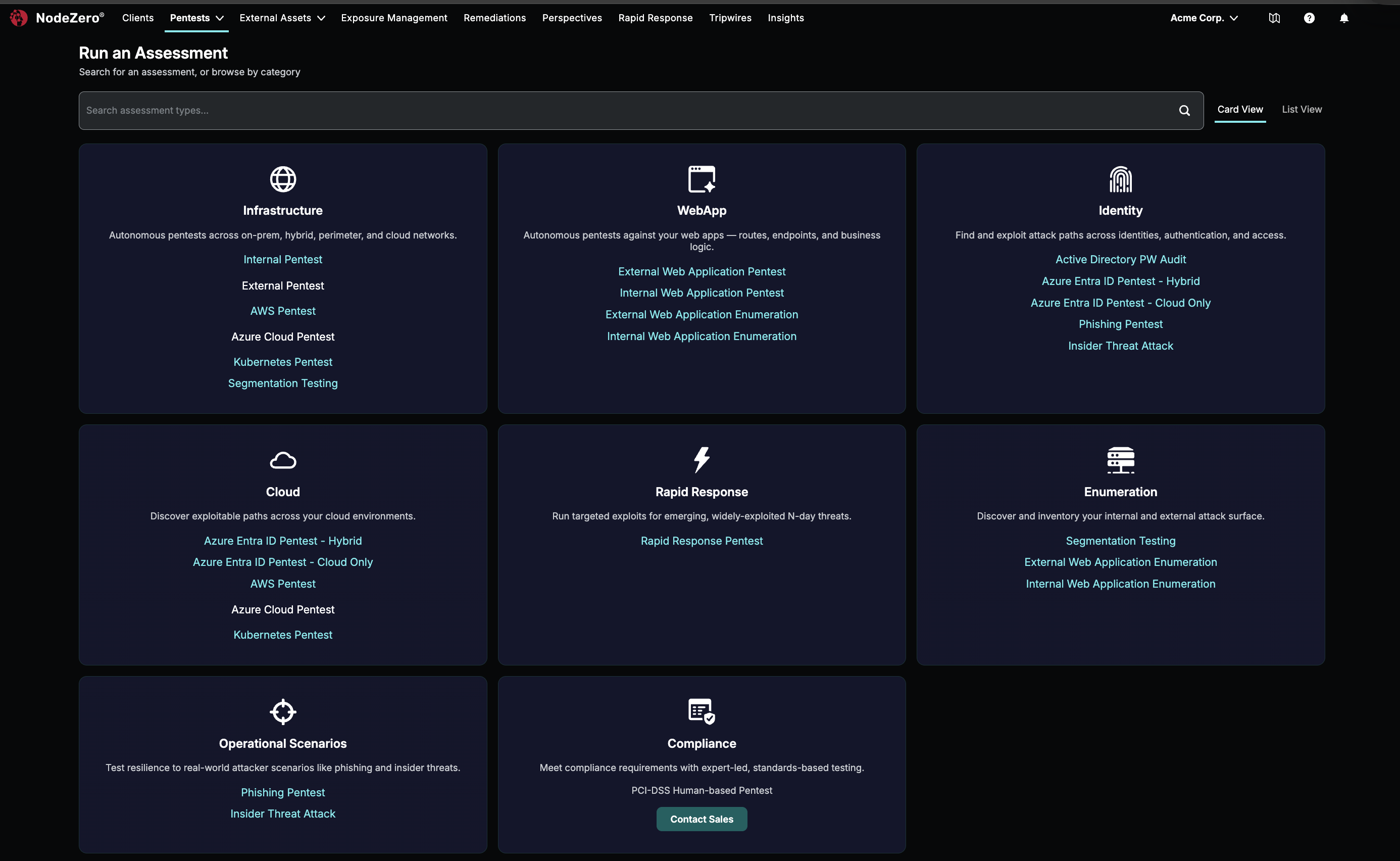This screenshot has height=861, width=1400.
Task: Expand the Pentests menu chevron
Action: pyautogui.click(x=220, y=18)
